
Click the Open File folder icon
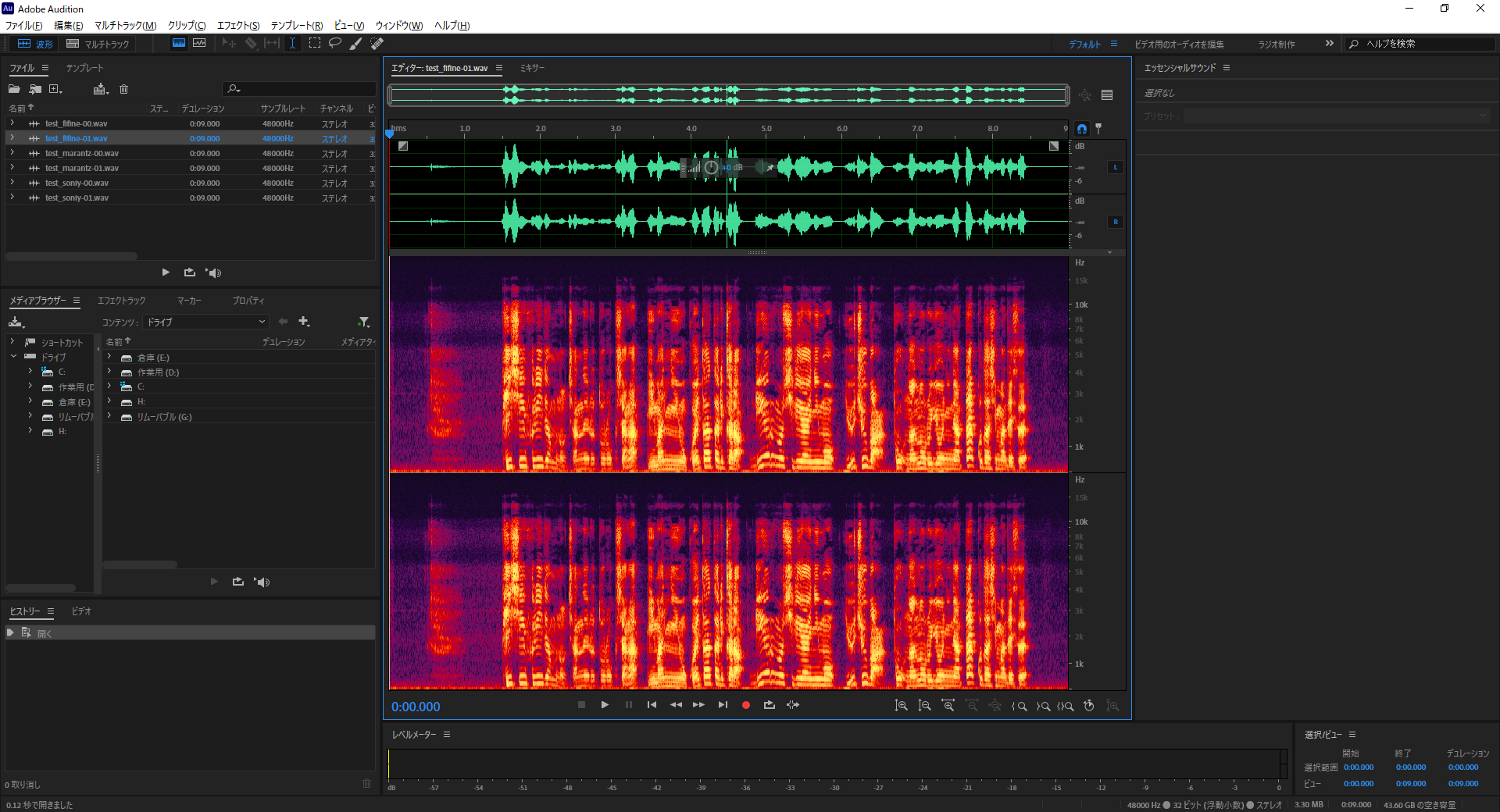14,89
